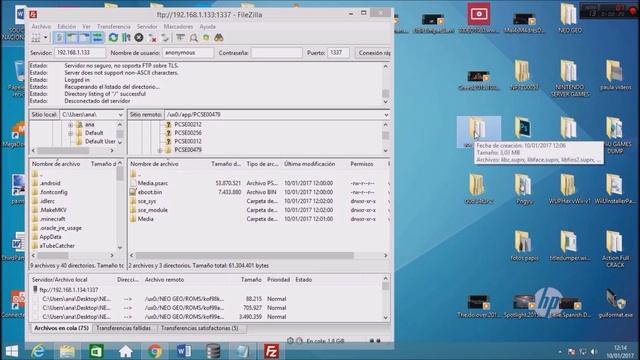640x360 pixels.
Task: Switch to Archivos en cola (75) tab
Action: 61,328
